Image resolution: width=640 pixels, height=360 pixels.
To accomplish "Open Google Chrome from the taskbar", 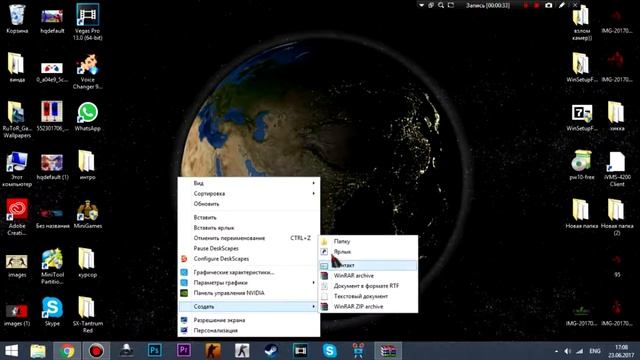I will point(67,351).
